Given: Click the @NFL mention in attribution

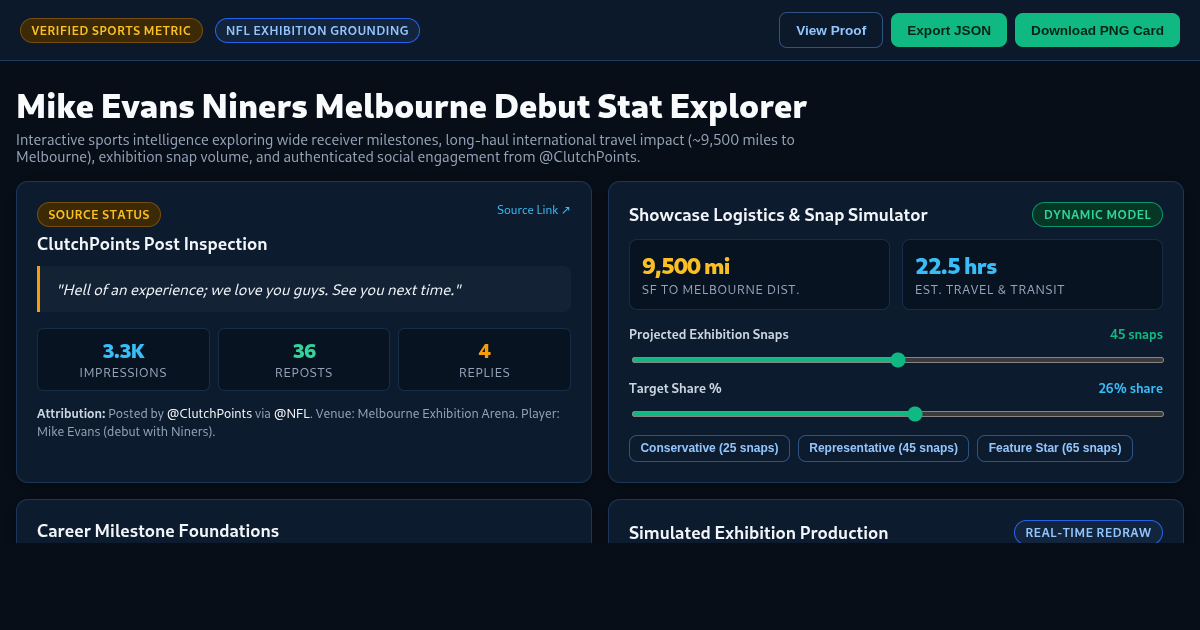Looking at the screenshot, I should click(x=292, y=413).
